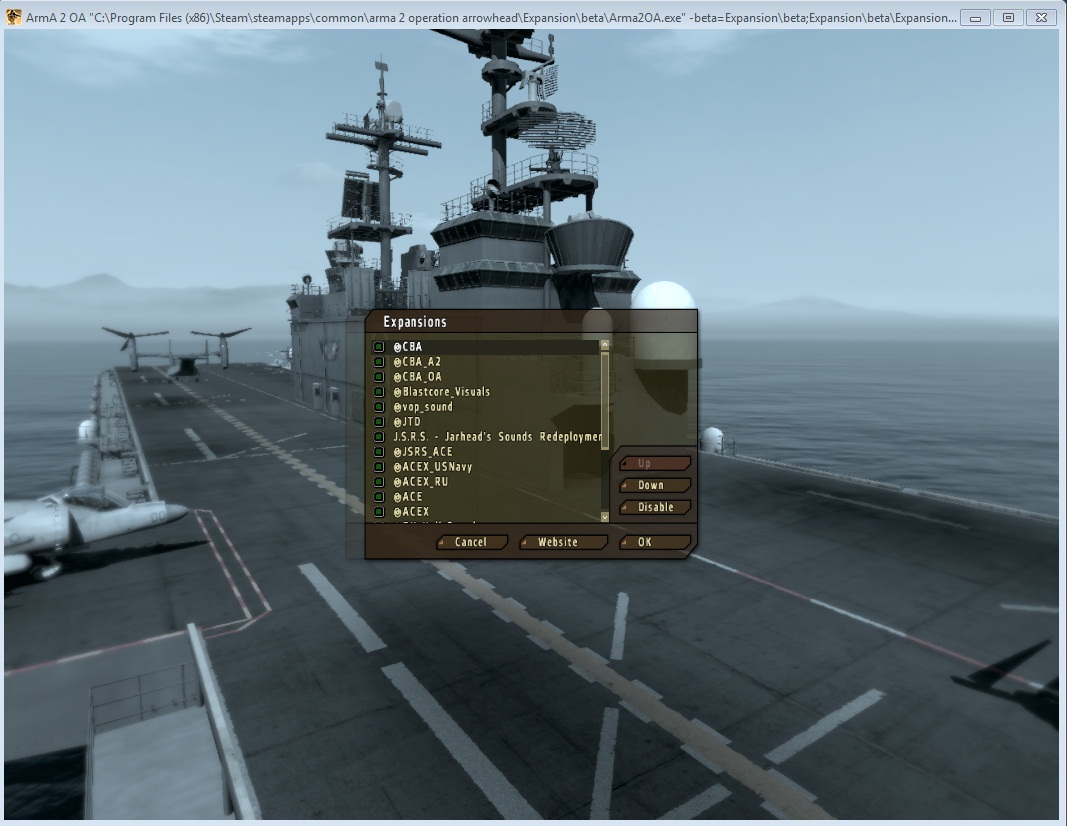
Task: Click the Disable button
Action: tap(655, 507)
